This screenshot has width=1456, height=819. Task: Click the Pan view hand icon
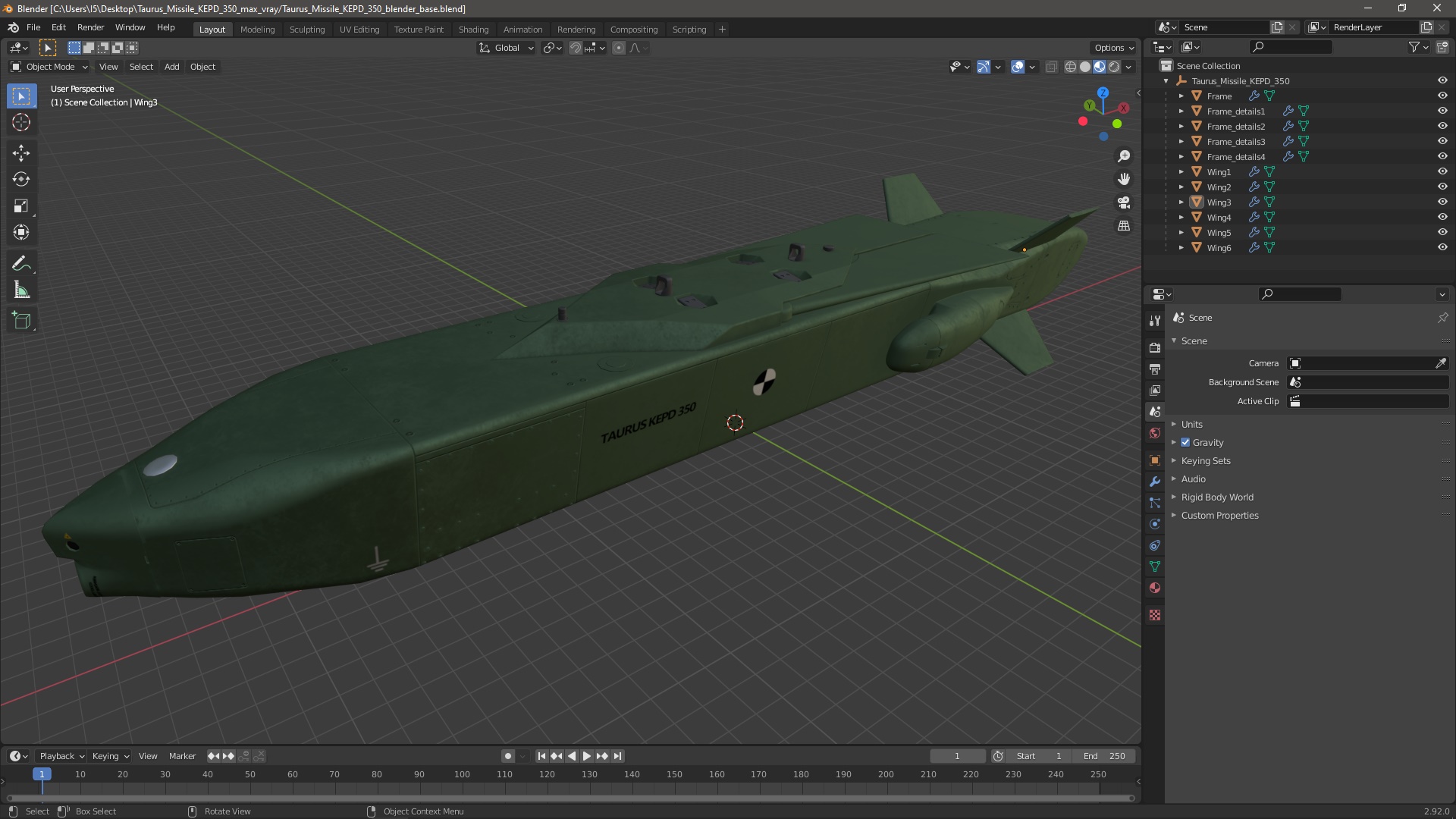[1124, 179]
